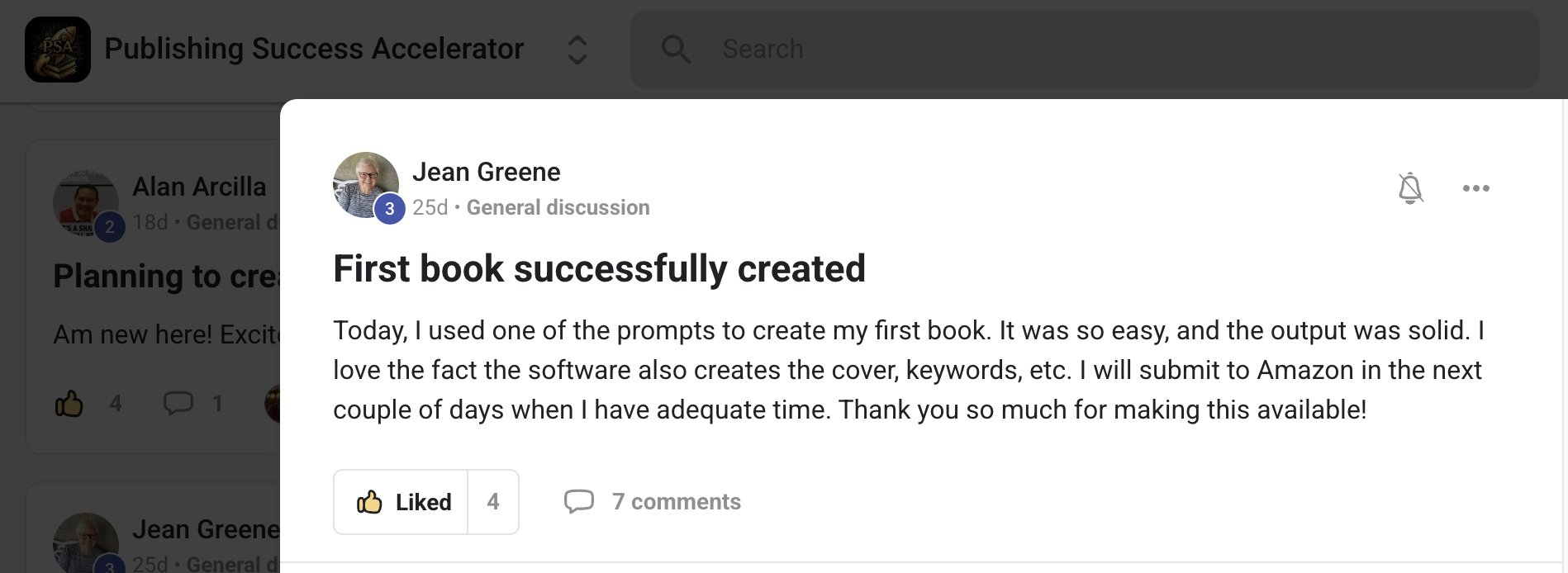Like Alan Arcilla's post with thumbs-up icon
Viewport: 1568px width, 573px height.
(69, 403)
